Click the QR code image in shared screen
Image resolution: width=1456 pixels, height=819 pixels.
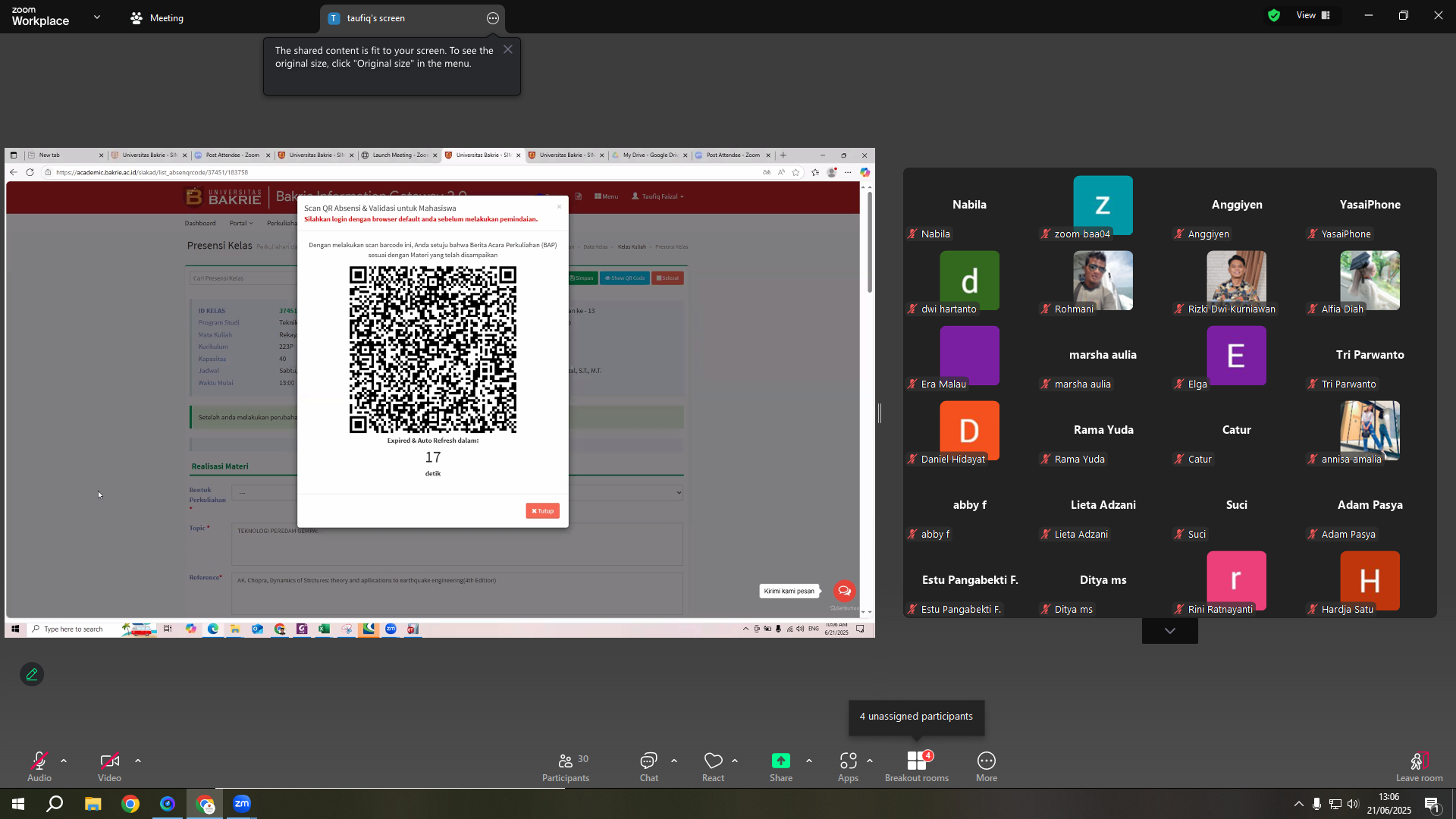(x=433, y=350)
